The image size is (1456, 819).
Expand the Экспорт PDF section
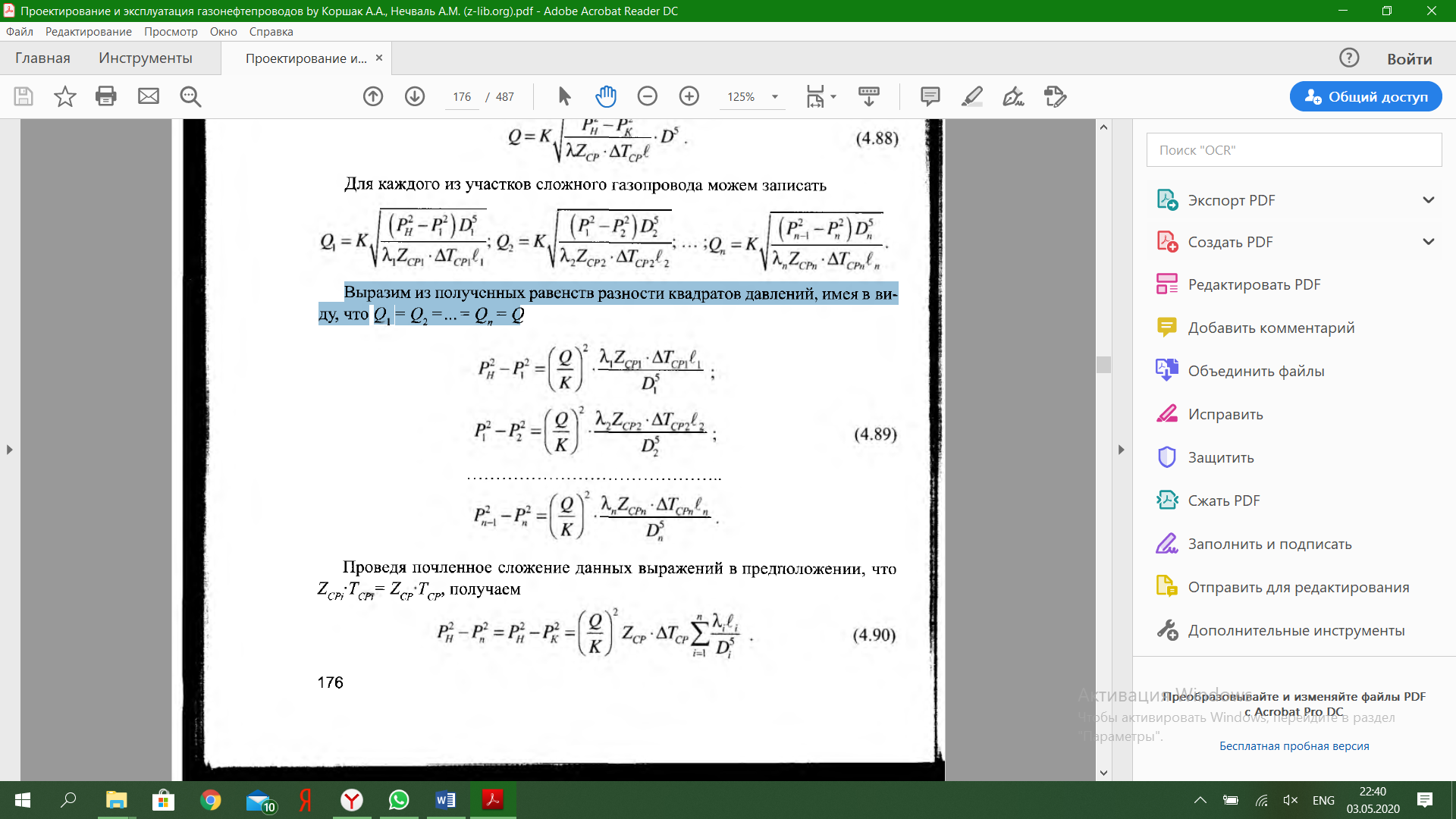tap(1428, 200)
